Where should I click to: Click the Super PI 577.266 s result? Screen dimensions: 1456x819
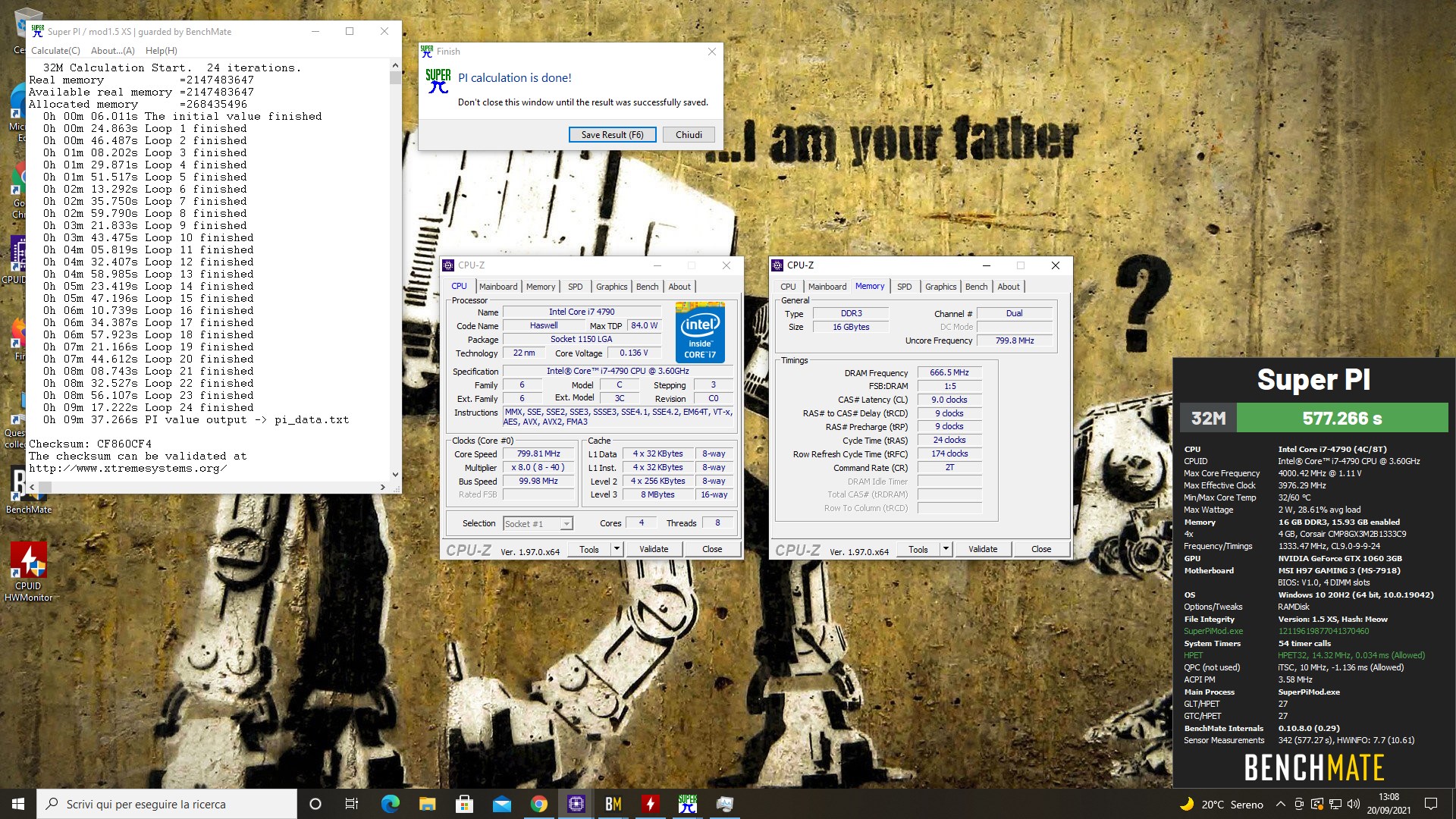pyautogui.click(x=1341, y=418)
